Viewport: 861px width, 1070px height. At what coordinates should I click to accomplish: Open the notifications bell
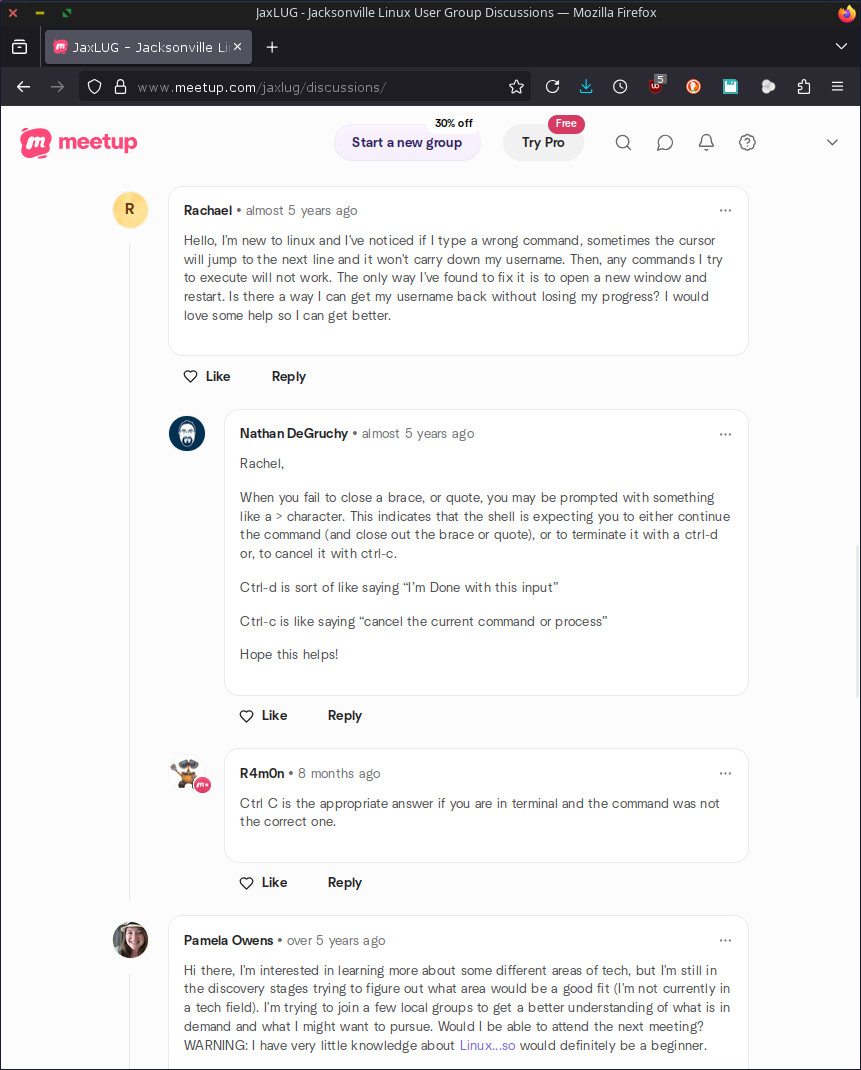point(706,143)
